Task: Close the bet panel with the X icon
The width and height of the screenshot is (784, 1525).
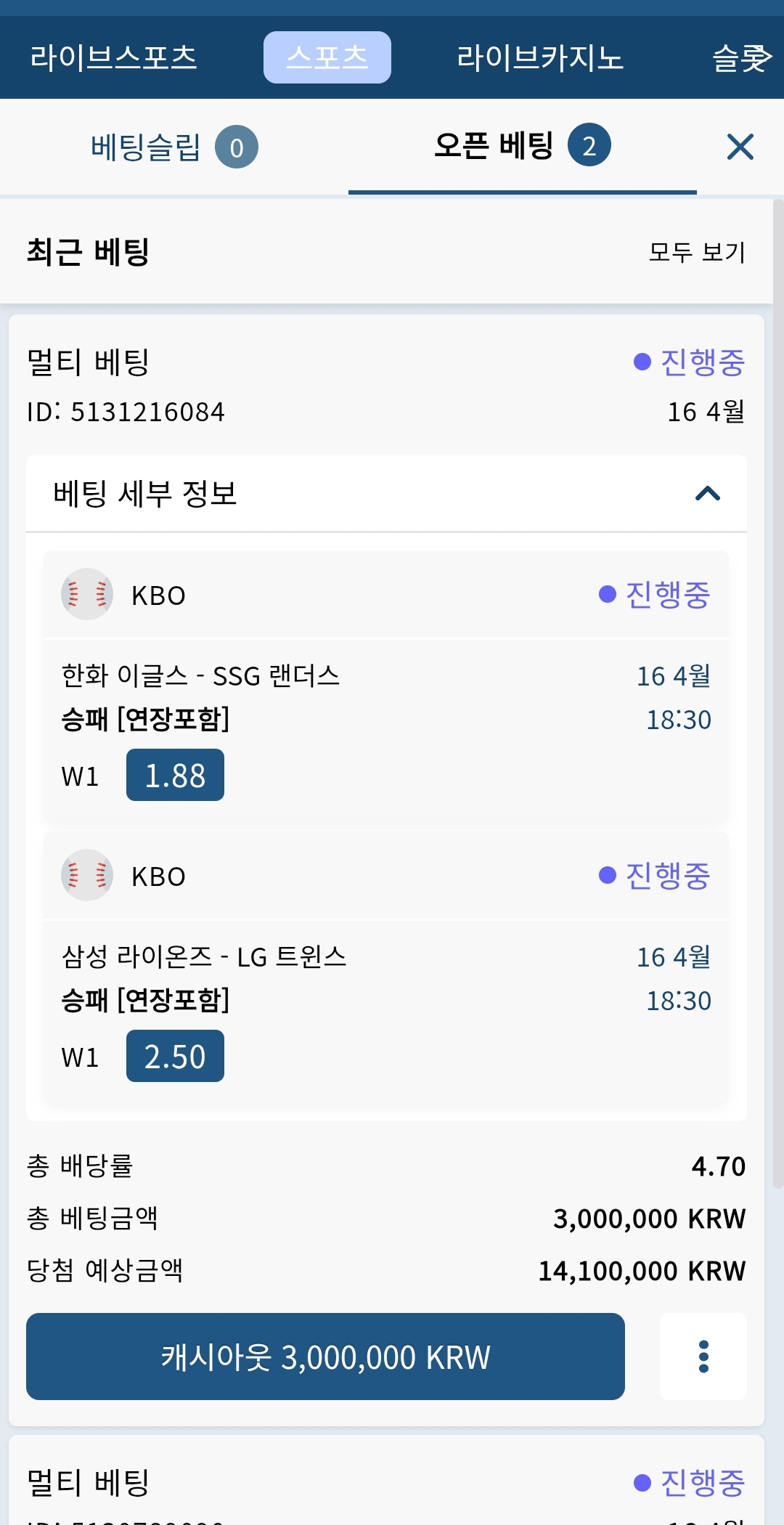Action: pyautogui.click(x=740, y=147)
